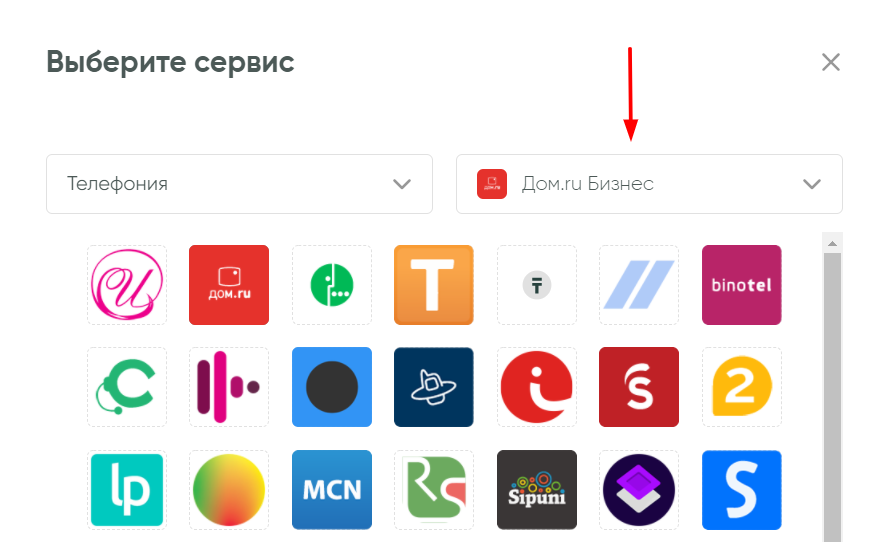Close the Выберите сервис dialog

pyautogui.click(x=831, y=62)
